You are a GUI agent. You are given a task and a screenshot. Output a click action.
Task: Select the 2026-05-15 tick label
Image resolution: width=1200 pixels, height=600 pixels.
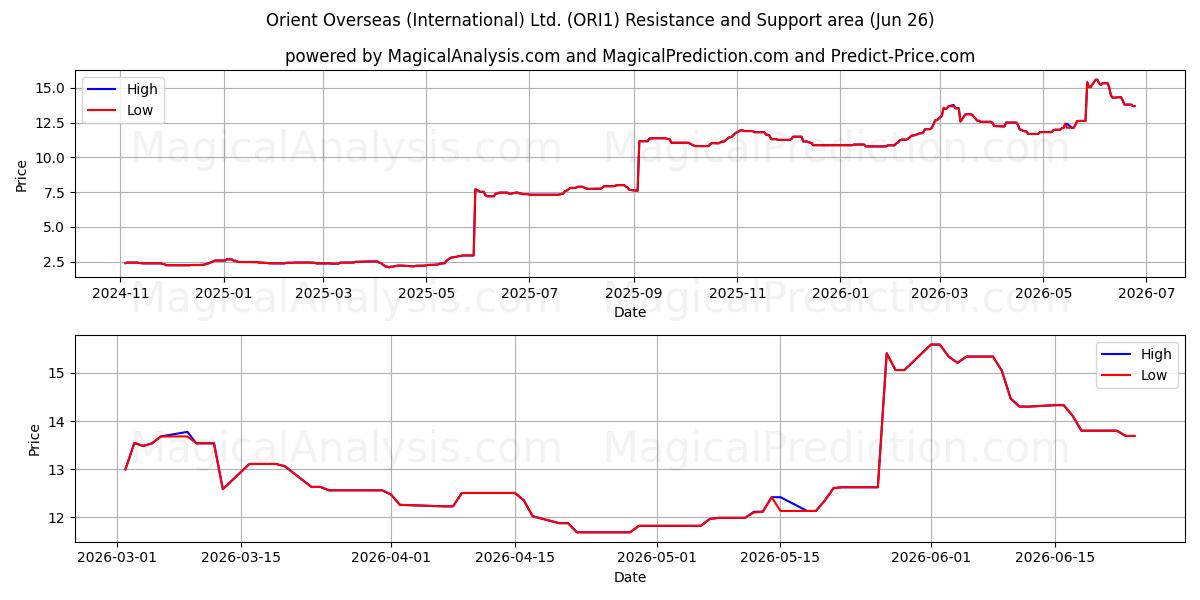781,557
